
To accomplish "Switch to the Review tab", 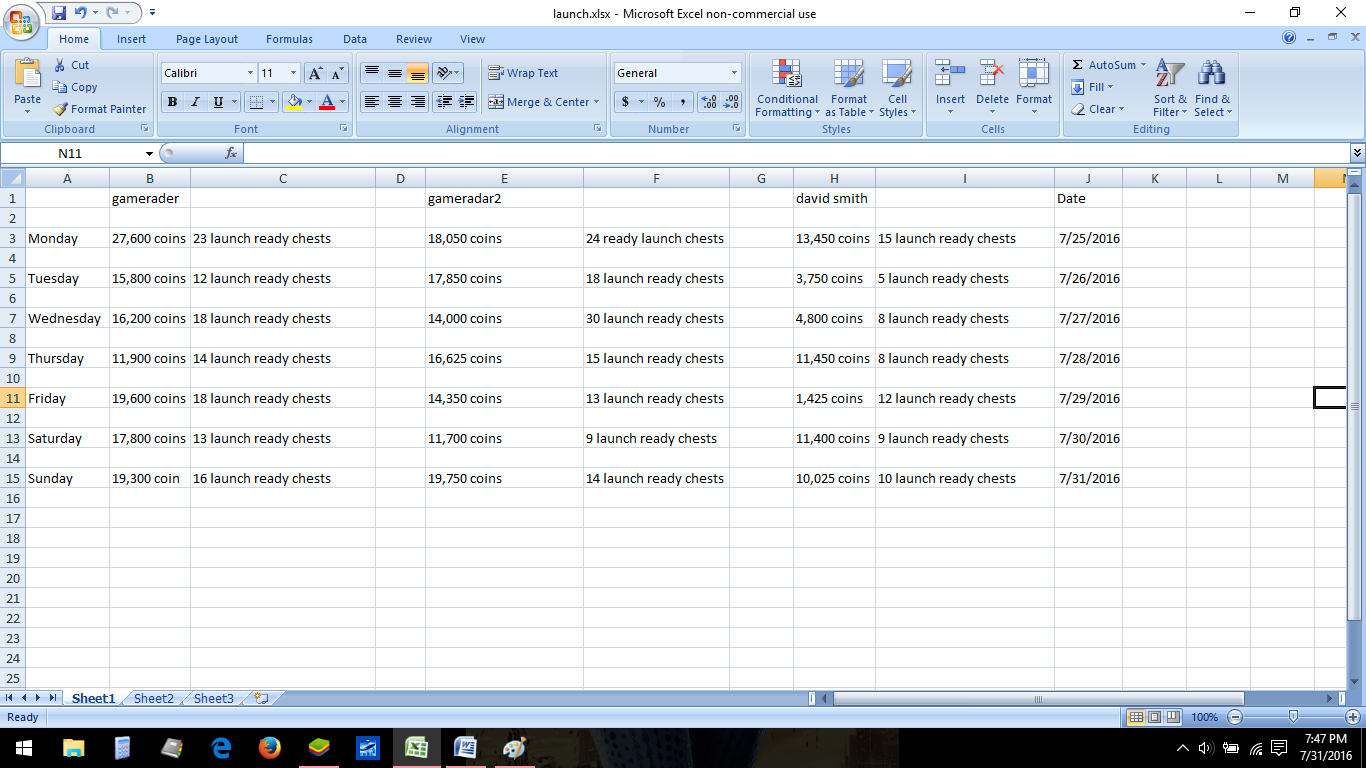I will click(414, 39).
